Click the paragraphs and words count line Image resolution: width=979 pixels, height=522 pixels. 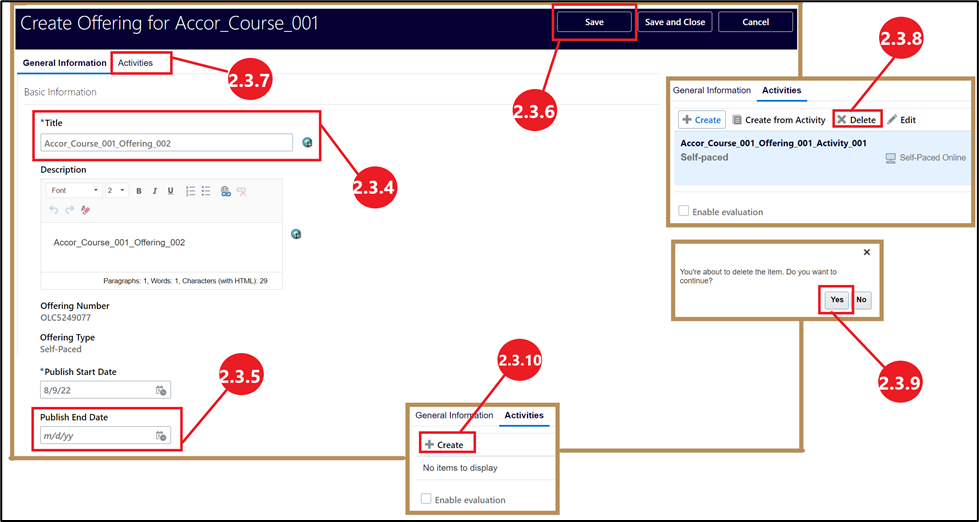tap(185, 281)
